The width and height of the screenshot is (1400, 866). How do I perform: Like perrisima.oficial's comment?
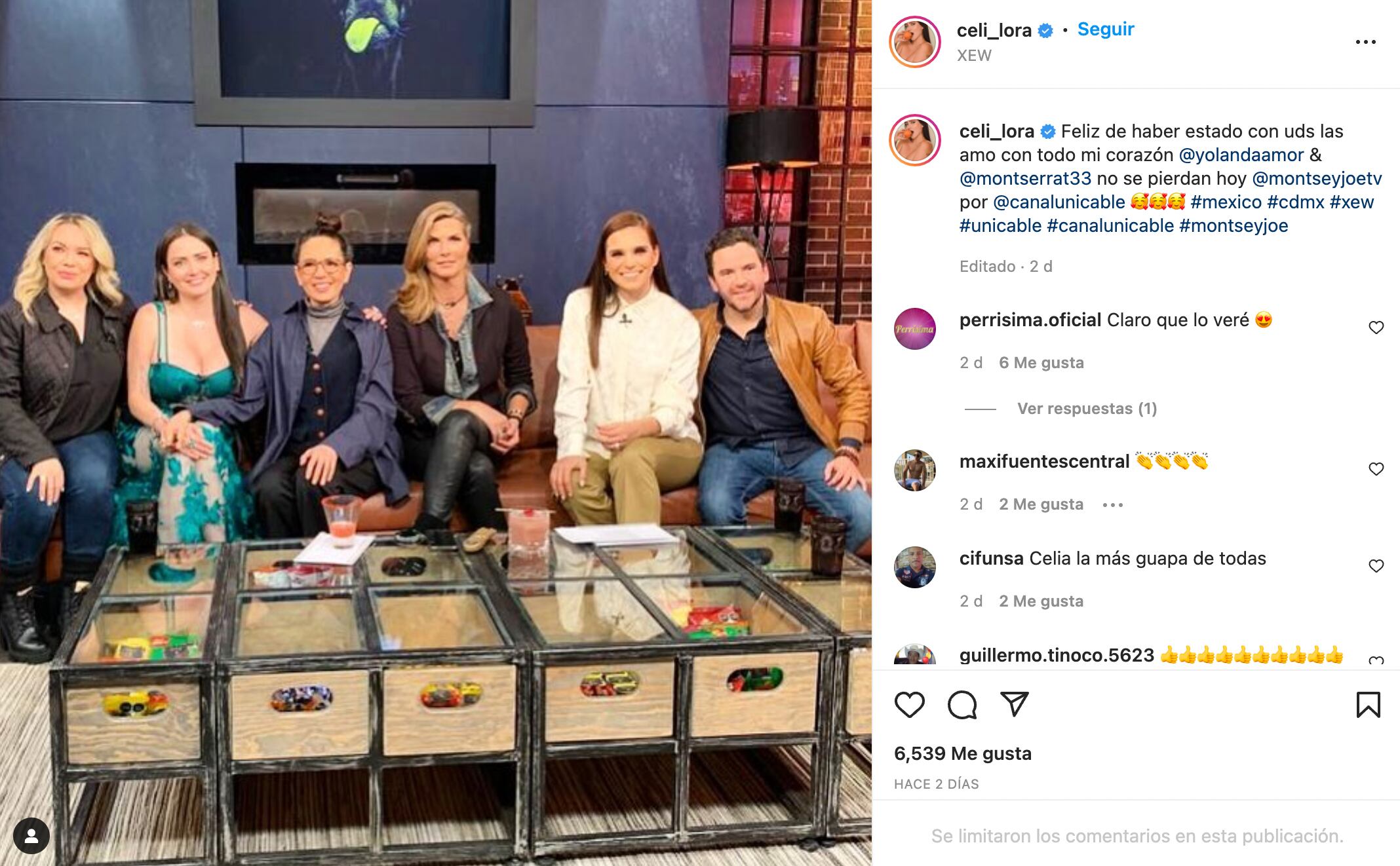1376,328
